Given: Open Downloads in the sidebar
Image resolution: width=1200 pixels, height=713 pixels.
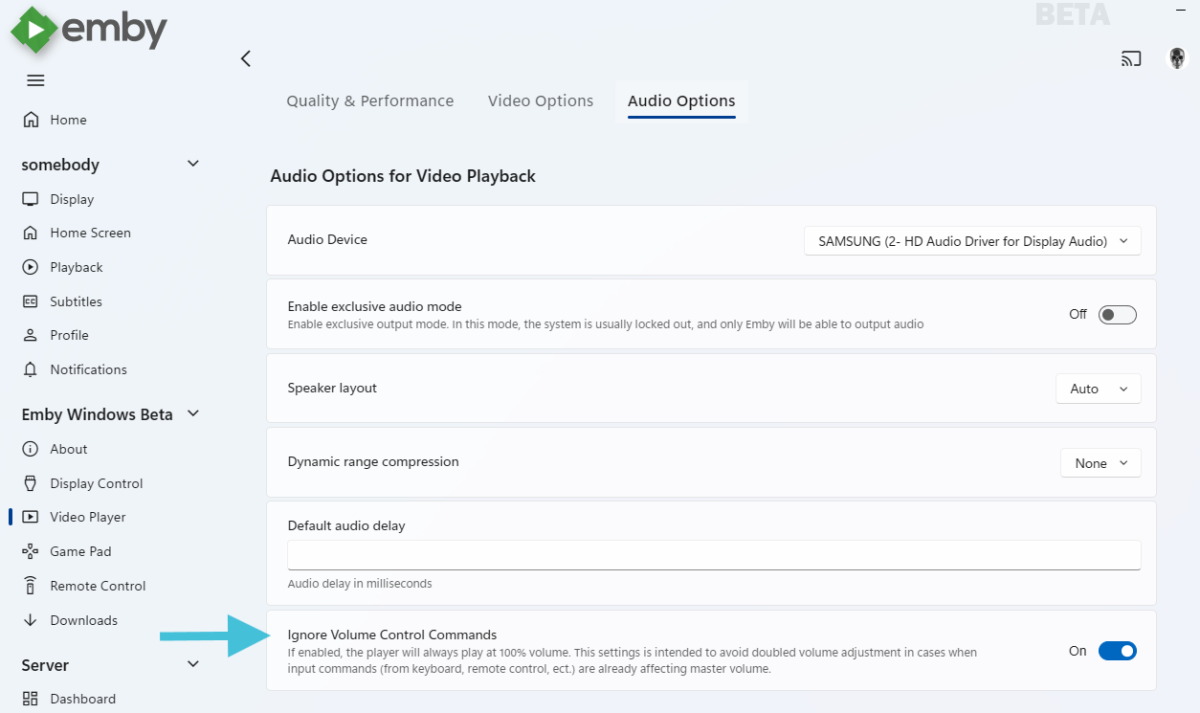Looking at the screenshot, I should click(83, 620).
